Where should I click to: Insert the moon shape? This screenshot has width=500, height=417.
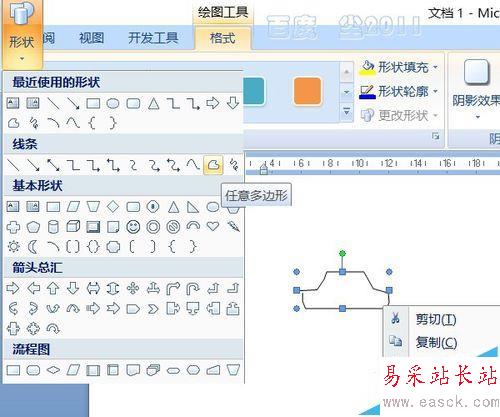pyautogui.click(x=33, y=247)
